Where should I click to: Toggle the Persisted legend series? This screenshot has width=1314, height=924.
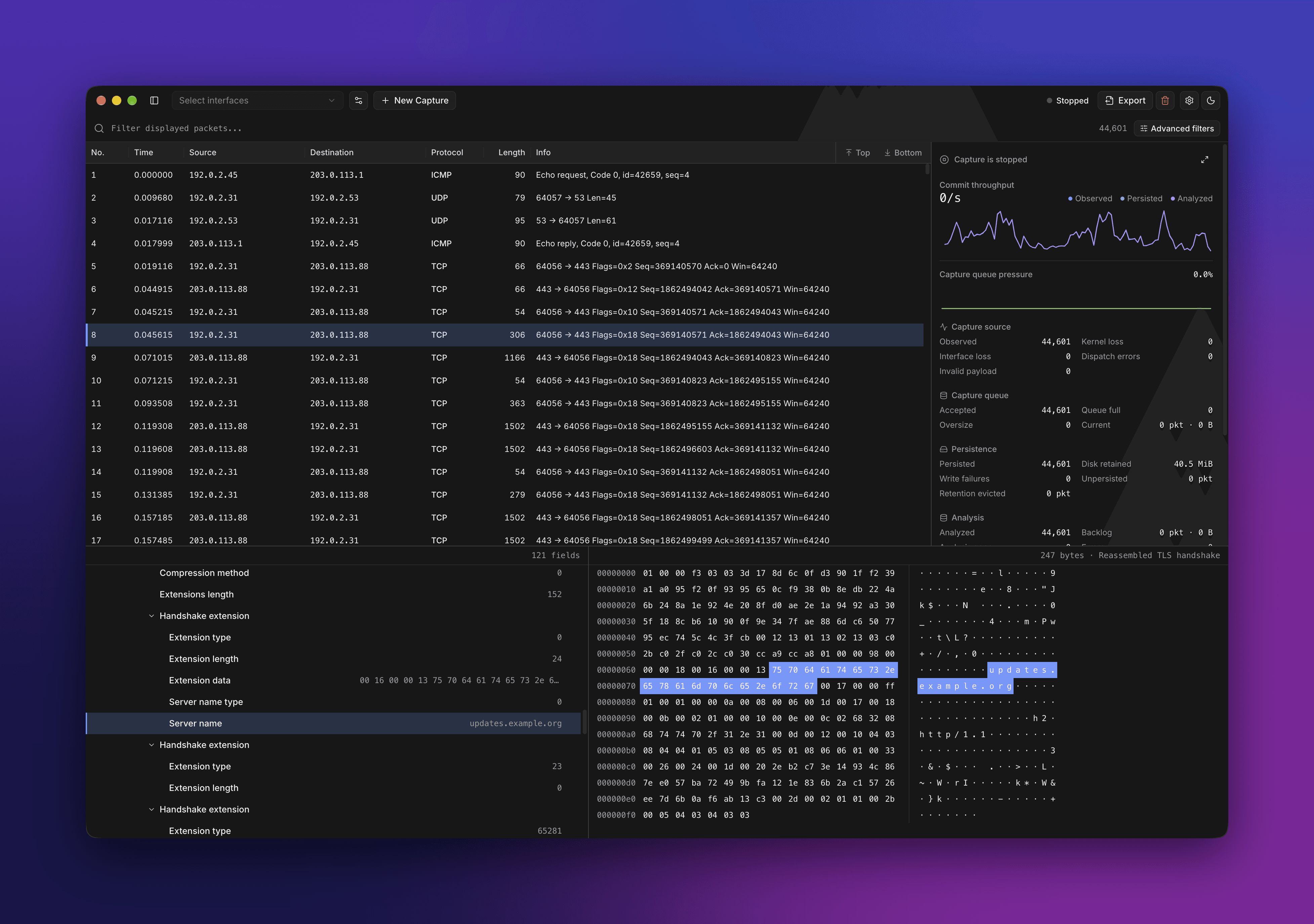pyautogui.click(x=1141, y=199)
